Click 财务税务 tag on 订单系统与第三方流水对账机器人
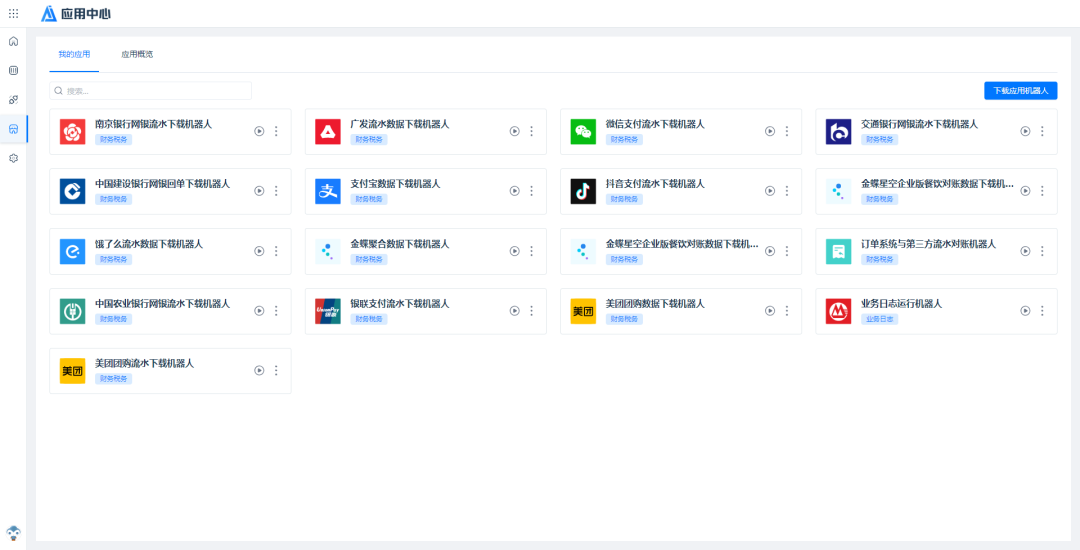The height and width of the screenshot is (550, 1080). tap(879, 259)
